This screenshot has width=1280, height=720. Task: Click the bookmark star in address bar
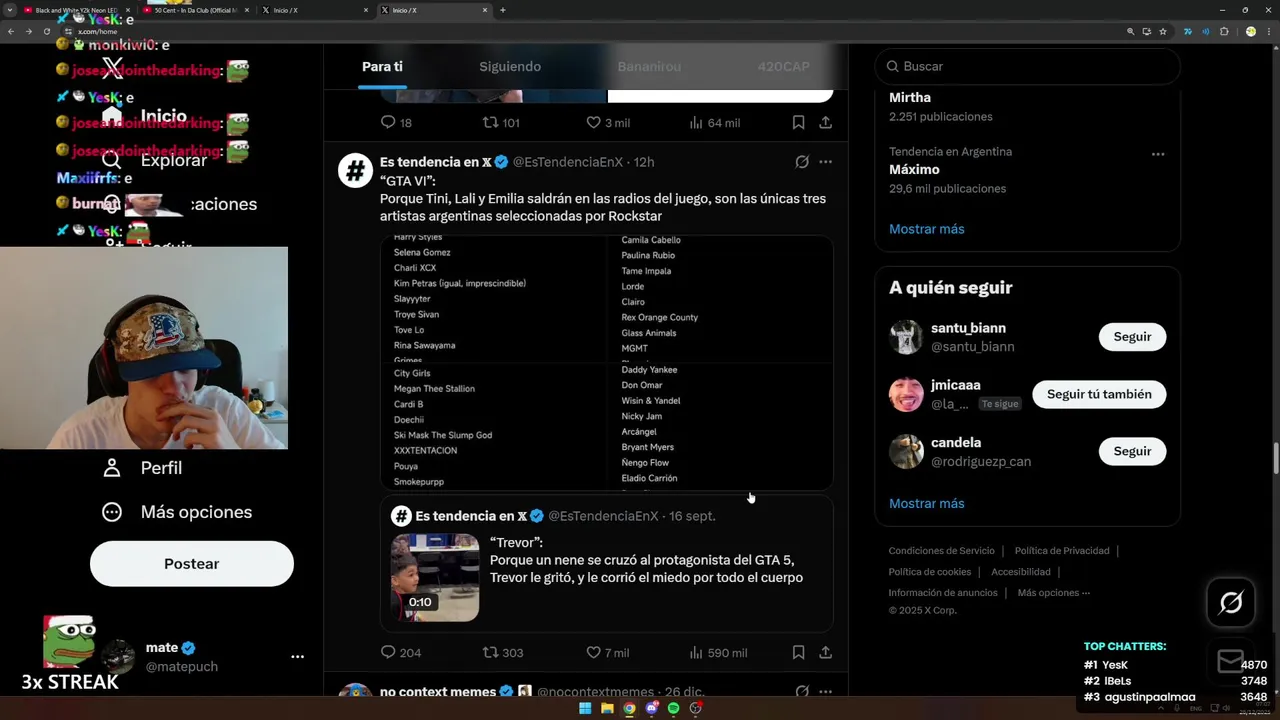[1163, 31]
